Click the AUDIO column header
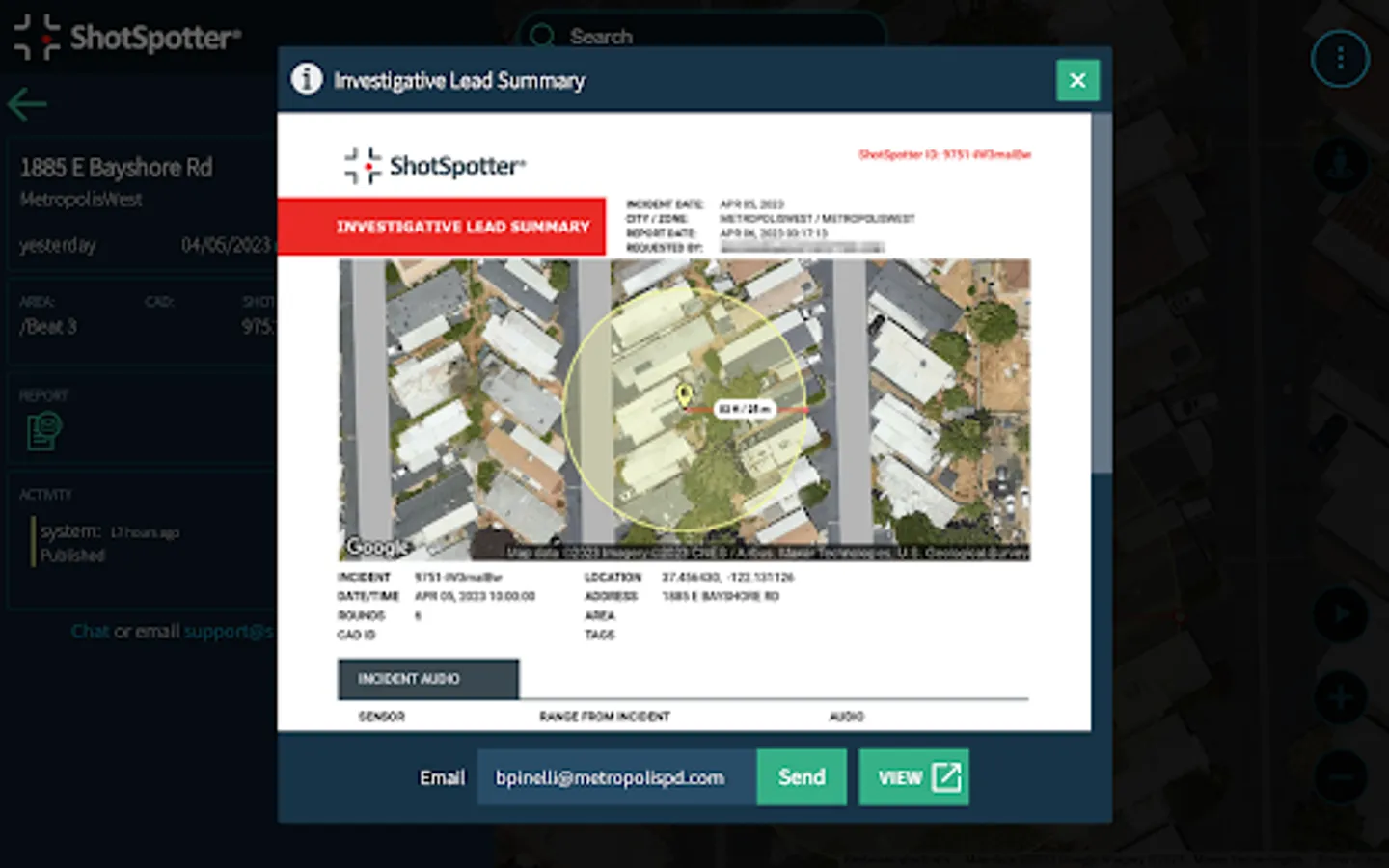 846,717
